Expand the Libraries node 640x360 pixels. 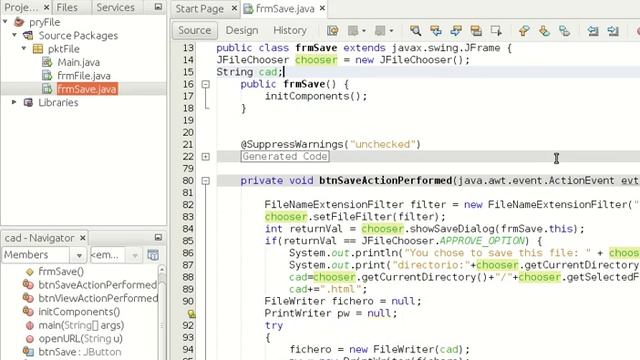click(x=14, y=102)
